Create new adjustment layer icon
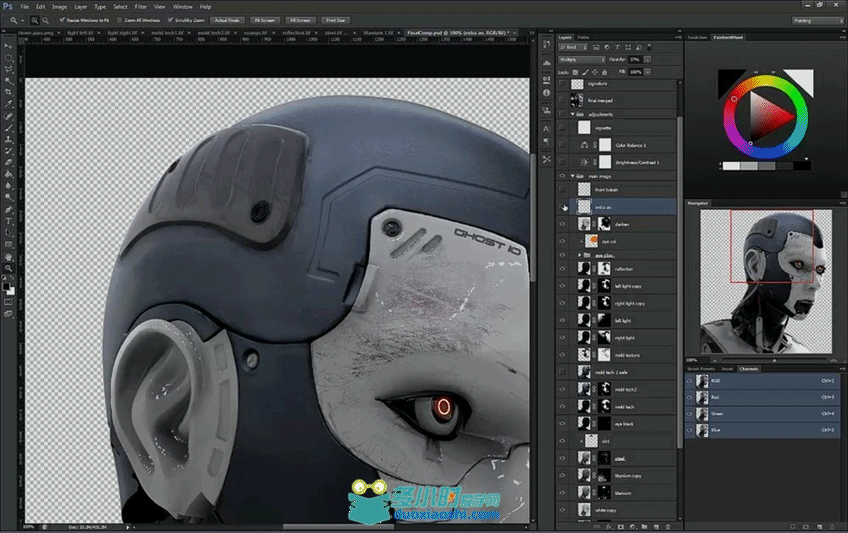The height and width of the screenshot is (533, 848). pos(632,527)
